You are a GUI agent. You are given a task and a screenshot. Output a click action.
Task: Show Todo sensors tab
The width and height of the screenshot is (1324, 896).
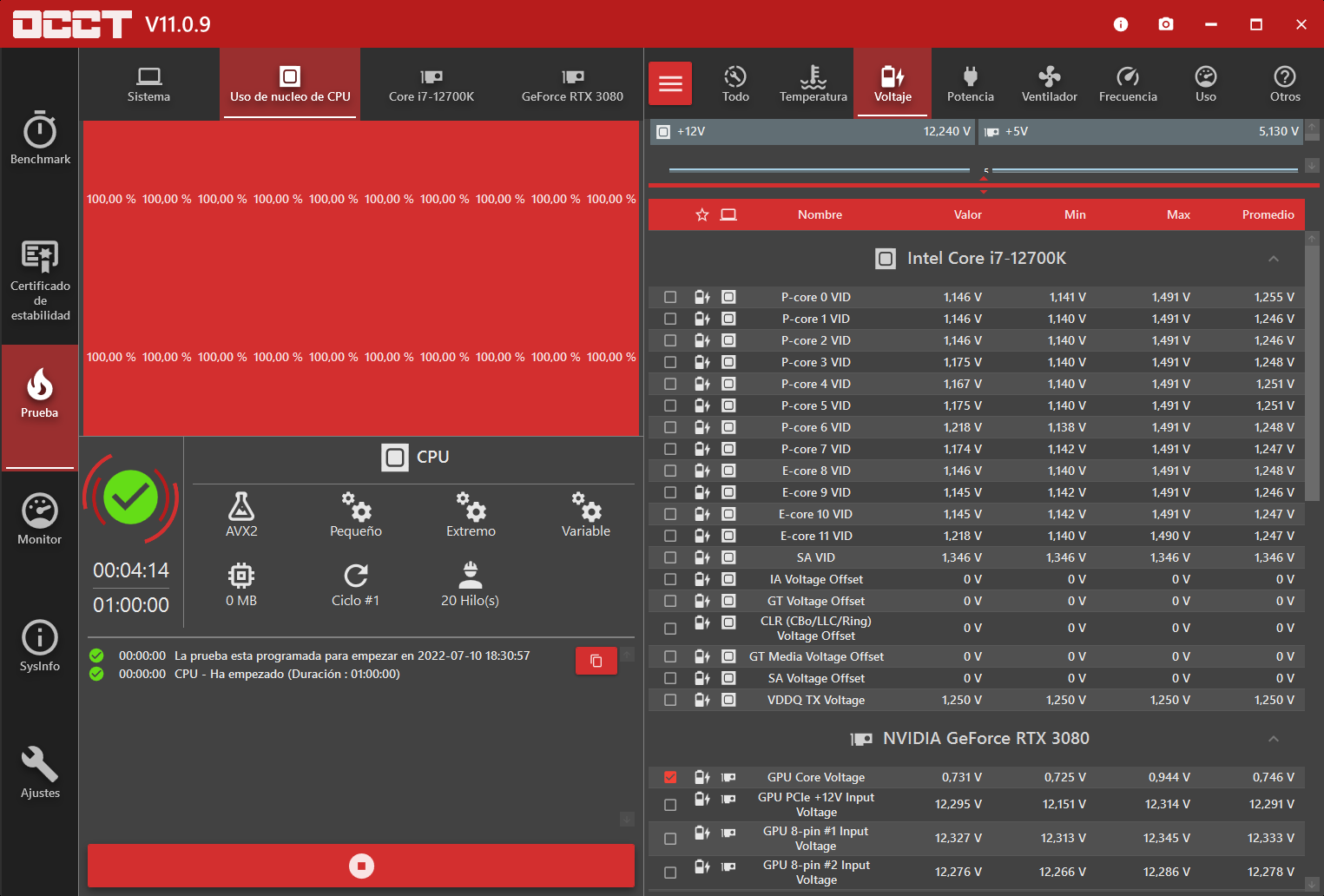pyautogui.click(x=735, y=83)
